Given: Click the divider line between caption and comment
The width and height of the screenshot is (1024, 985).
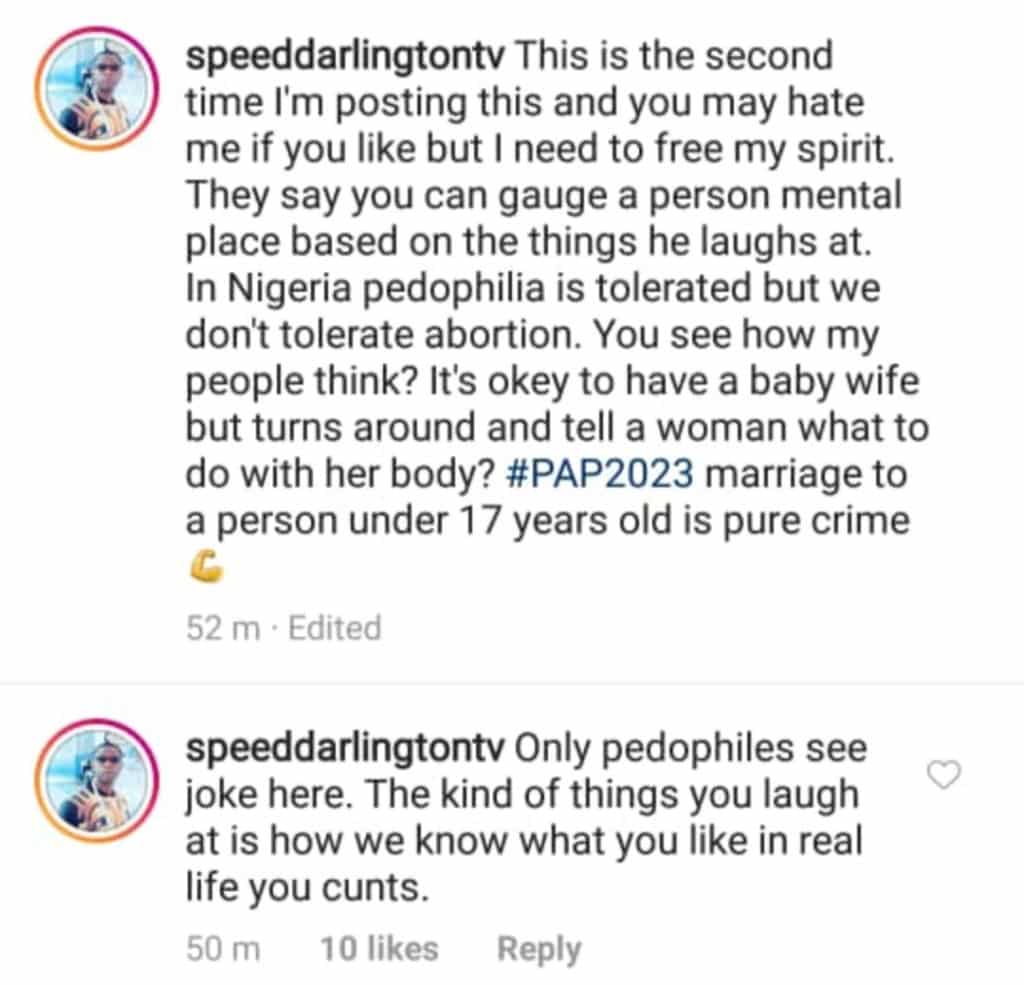Looking at the screenshot, I should pos(512,683).
